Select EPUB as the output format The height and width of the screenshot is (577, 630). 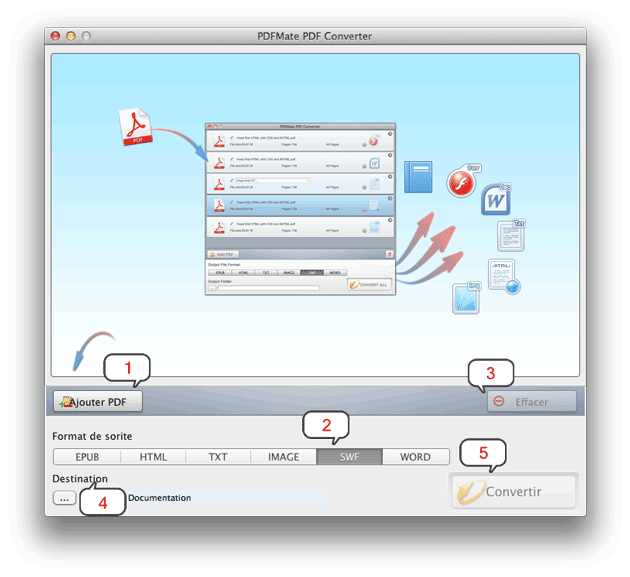[x=87, y=457]
